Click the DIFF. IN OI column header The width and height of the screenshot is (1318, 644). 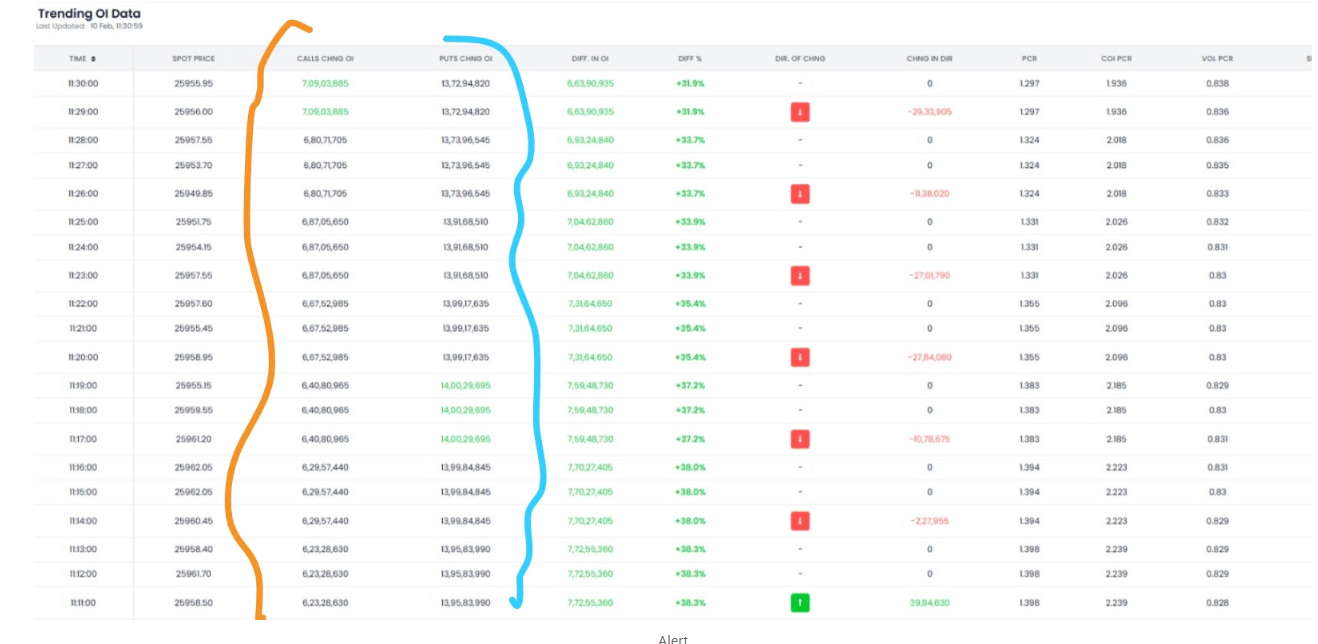point(590,59)
